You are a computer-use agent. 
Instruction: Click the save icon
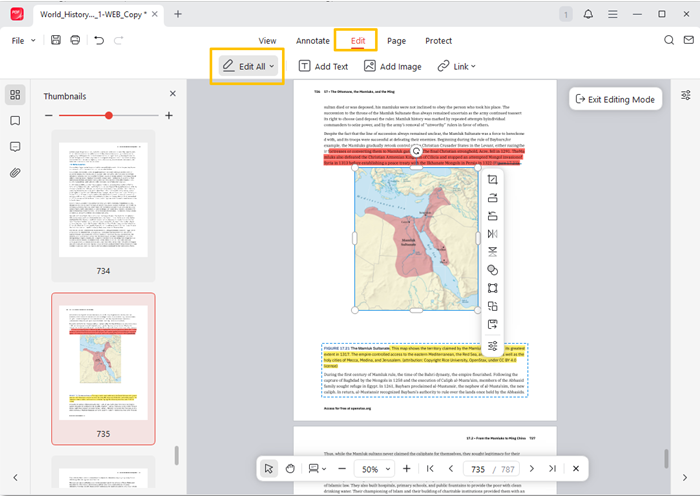coord(54,40)
